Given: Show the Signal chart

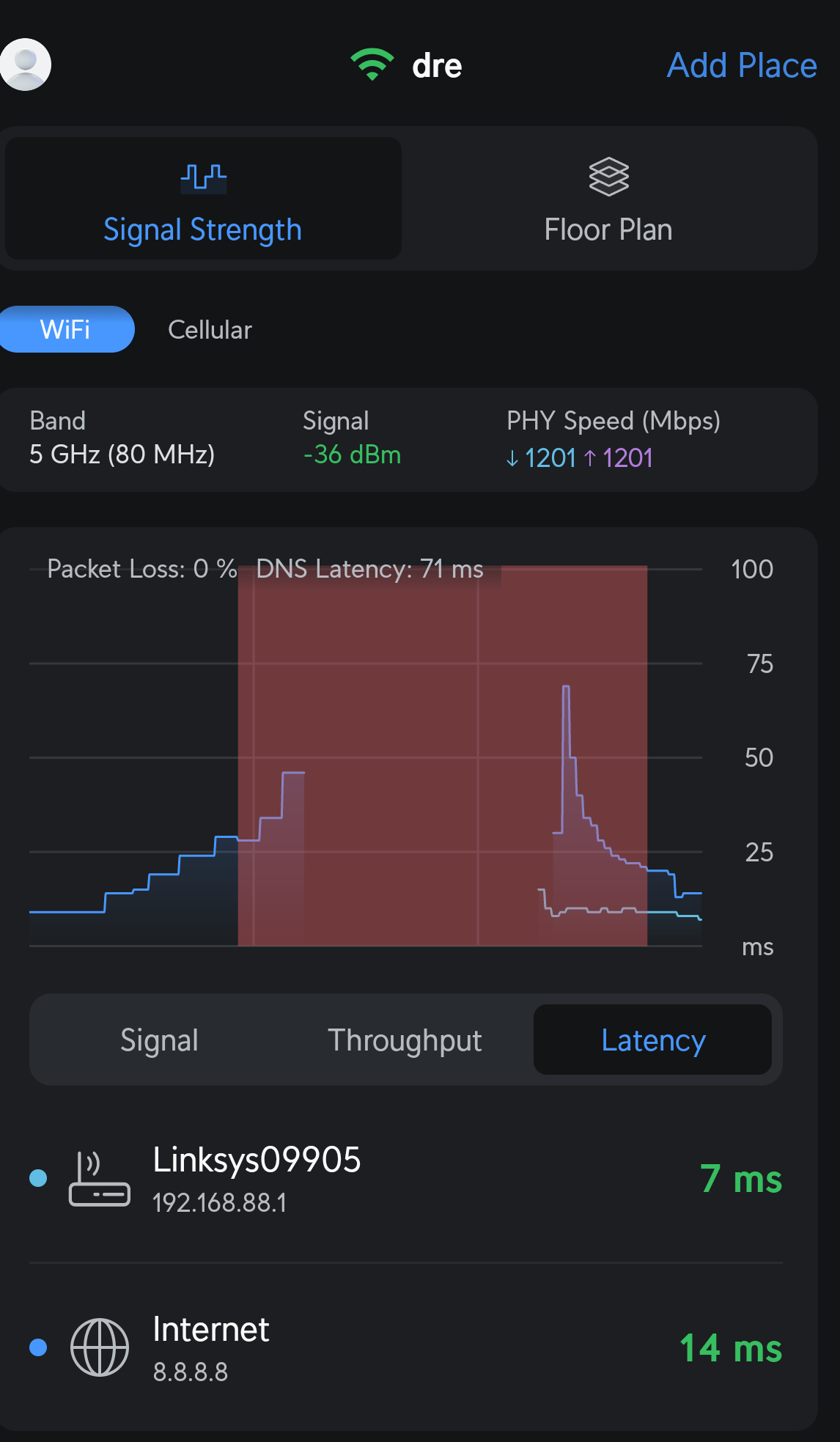Looking at the screenshot, I should (x=159, y=1040).
